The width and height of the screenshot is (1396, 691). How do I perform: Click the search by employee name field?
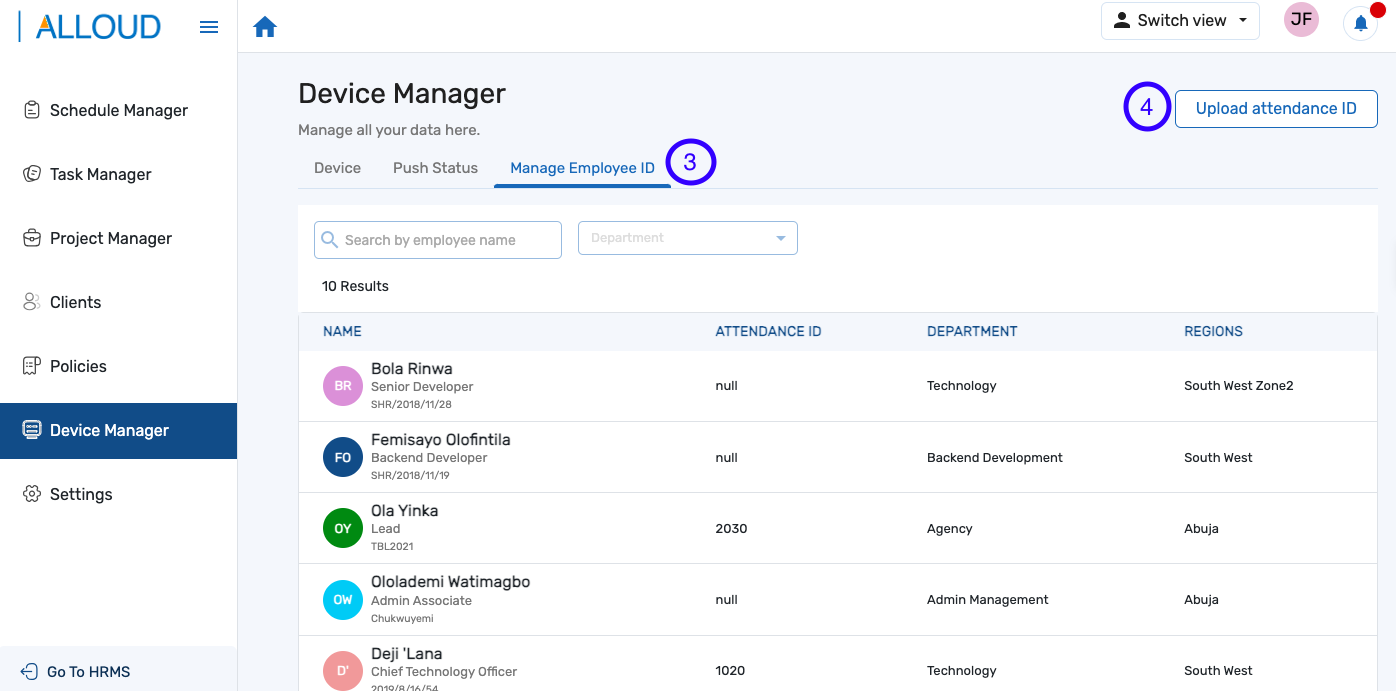(x=438, y=240)
